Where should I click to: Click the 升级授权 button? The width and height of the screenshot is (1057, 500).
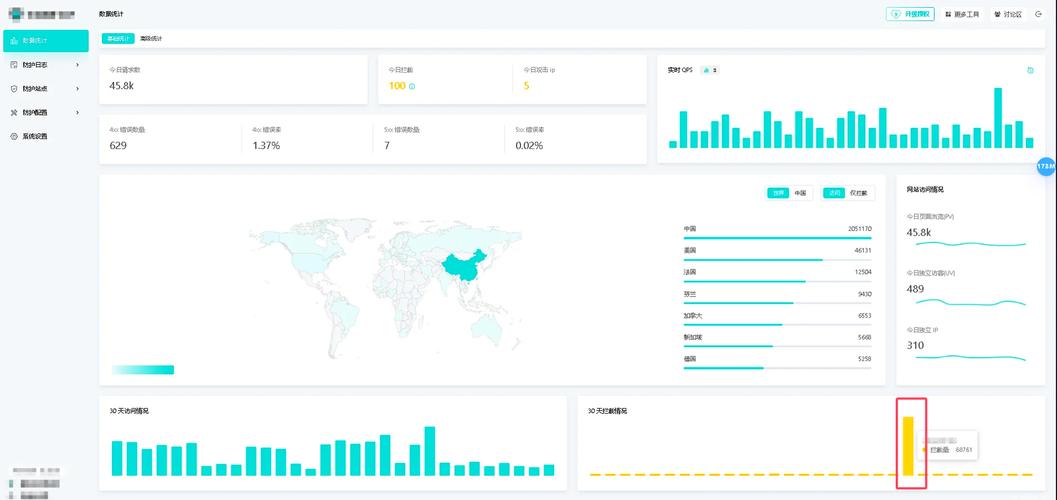coord(910,14)
